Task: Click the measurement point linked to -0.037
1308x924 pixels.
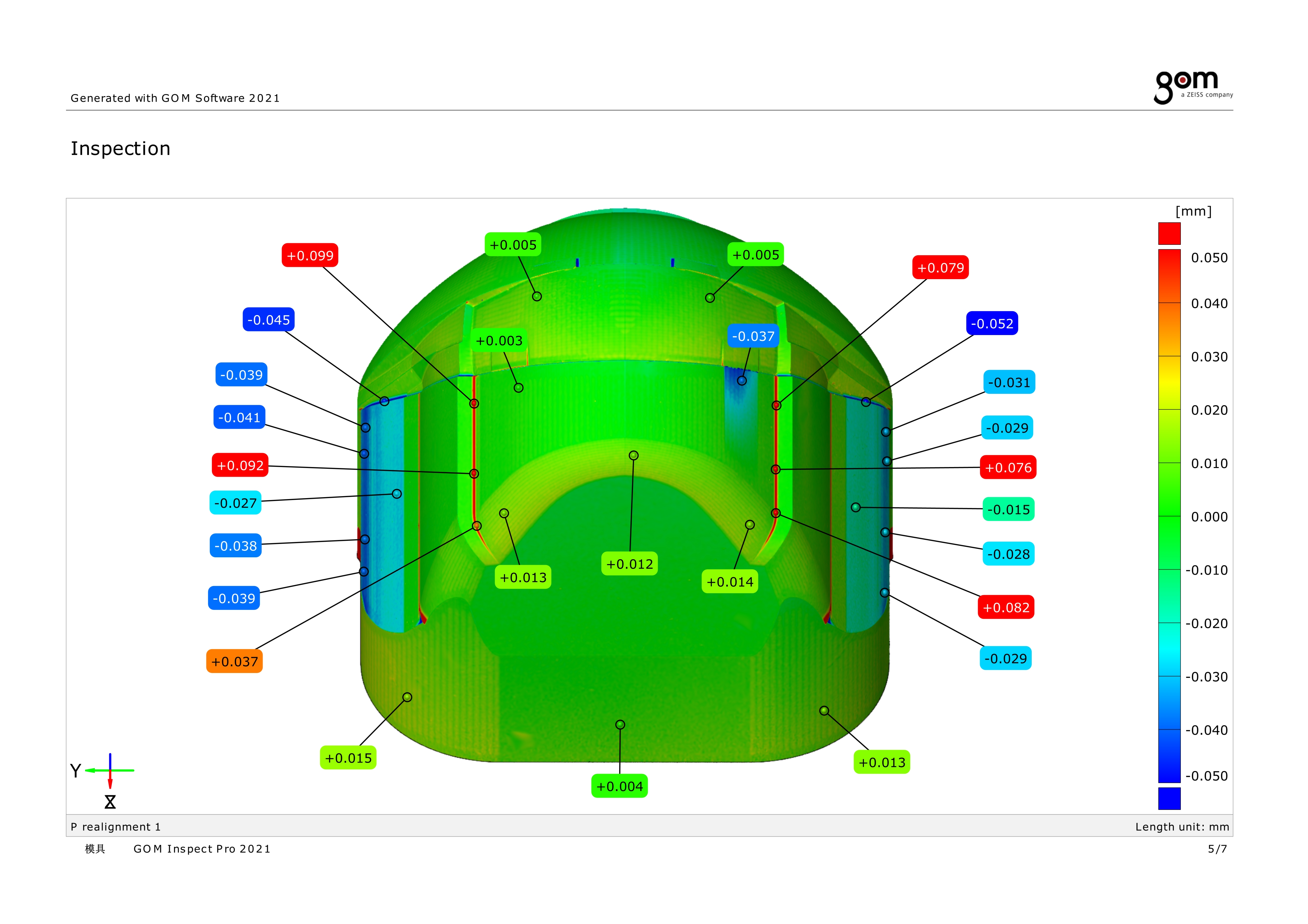Action: (742, 380)
